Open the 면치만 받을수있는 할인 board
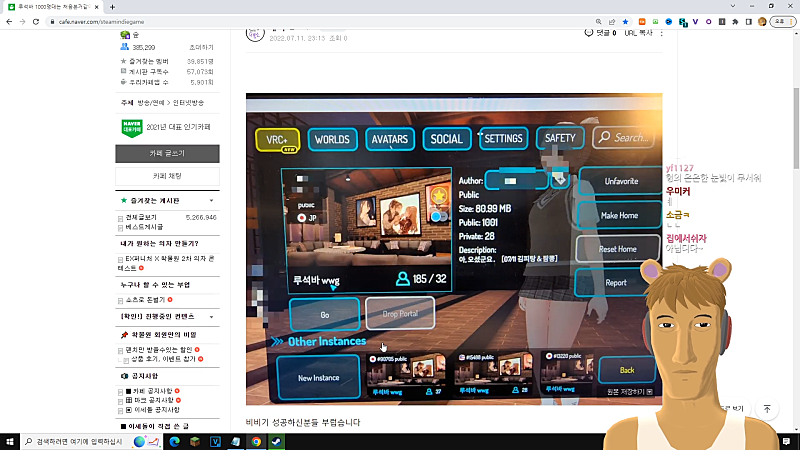 [x=159, y=349]
